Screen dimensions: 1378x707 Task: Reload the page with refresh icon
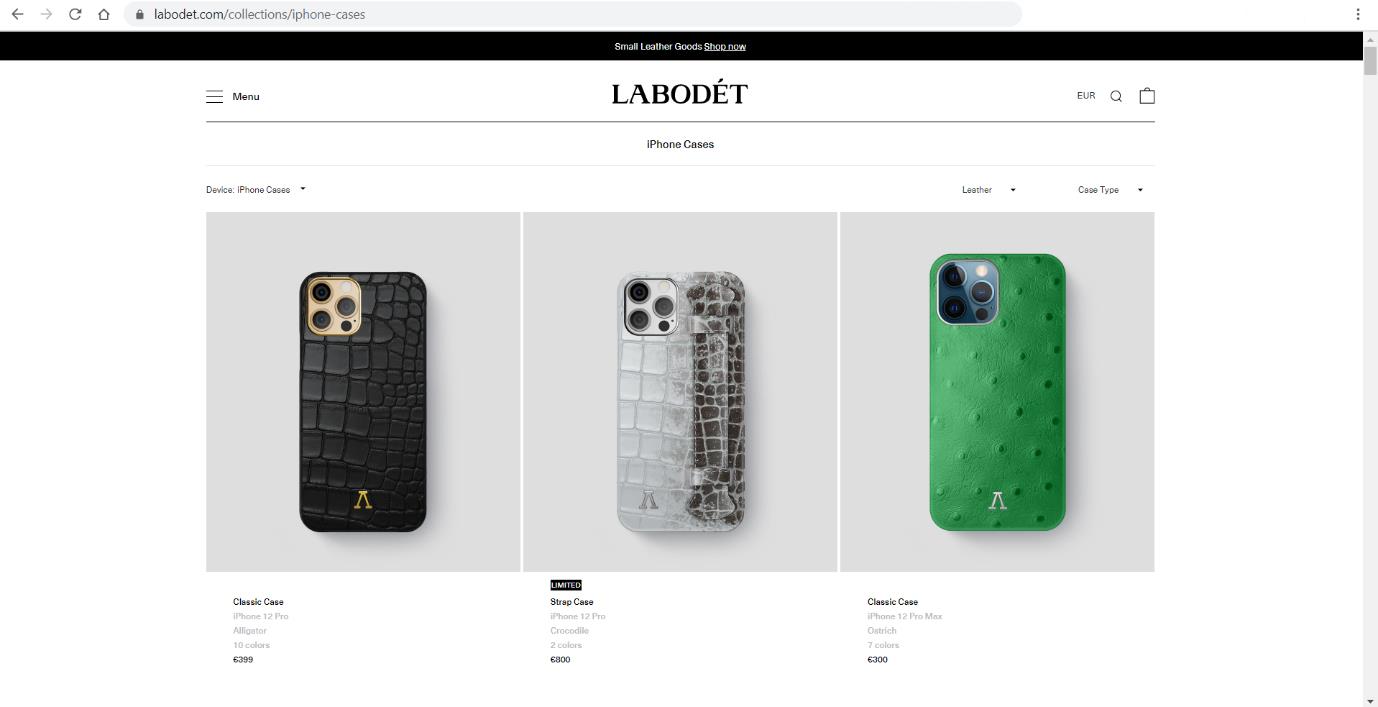75,14
